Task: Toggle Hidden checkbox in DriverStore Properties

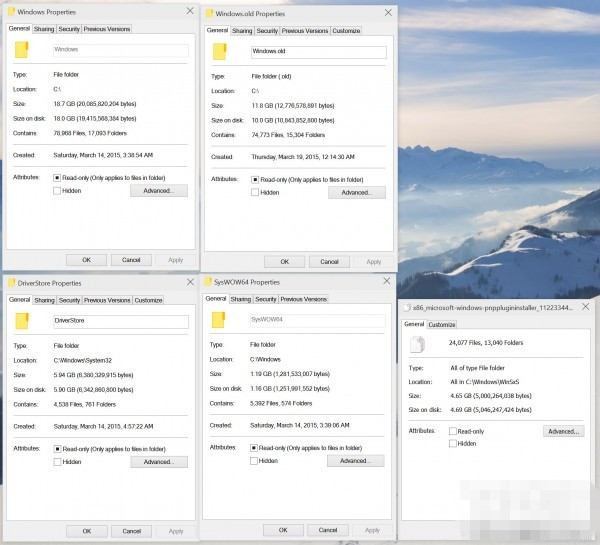Action: pos(57,462)
